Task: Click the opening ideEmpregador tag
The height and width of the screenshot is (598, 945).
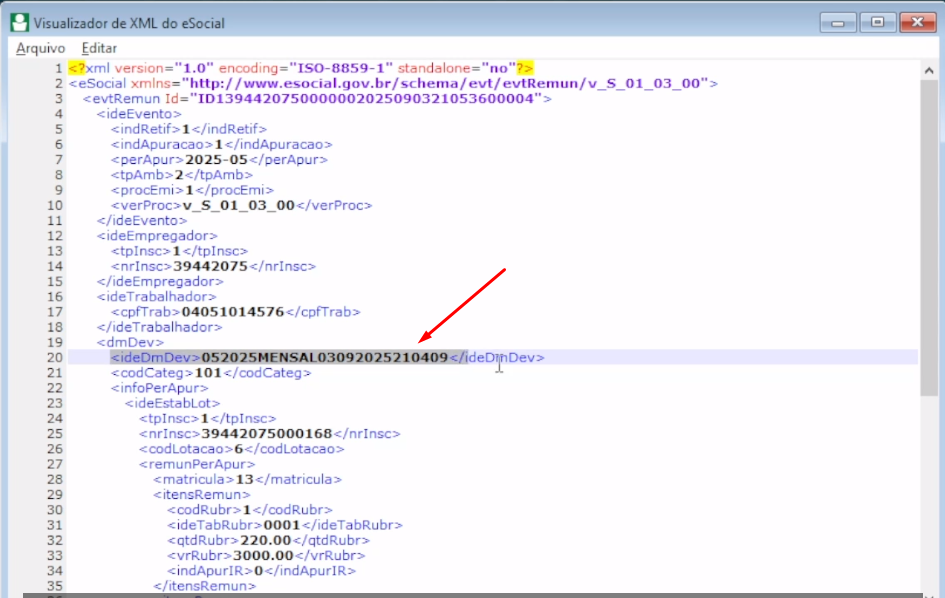Action: click(157, 236)
